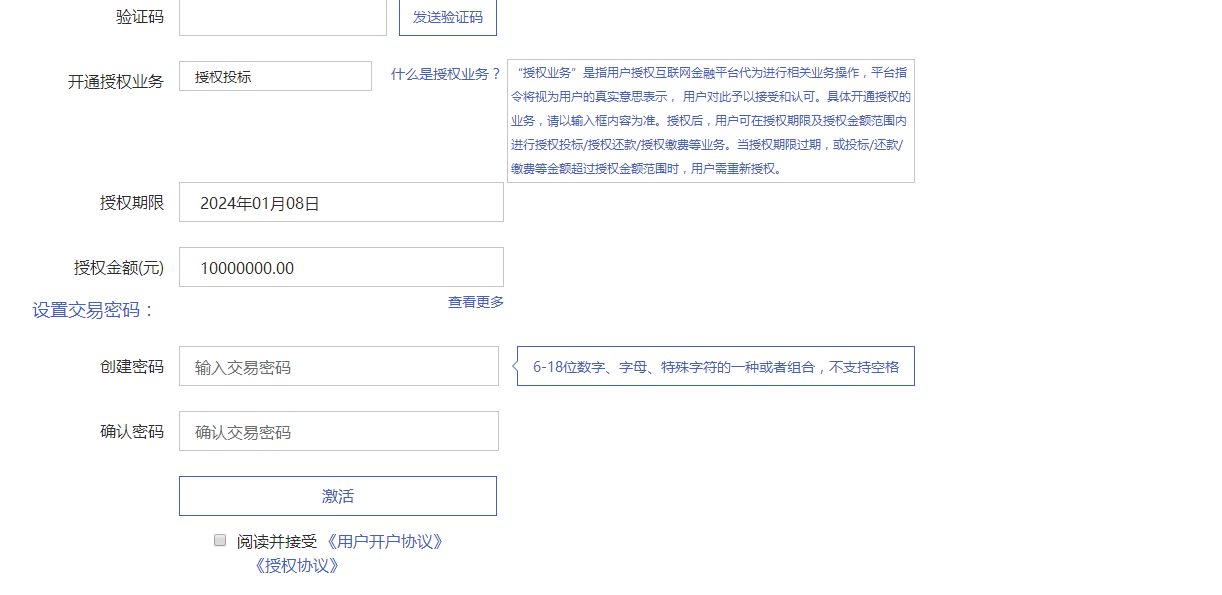
Task: Select the 授权投标 business field
Action: pyautogui.click(x=275, y=76)
